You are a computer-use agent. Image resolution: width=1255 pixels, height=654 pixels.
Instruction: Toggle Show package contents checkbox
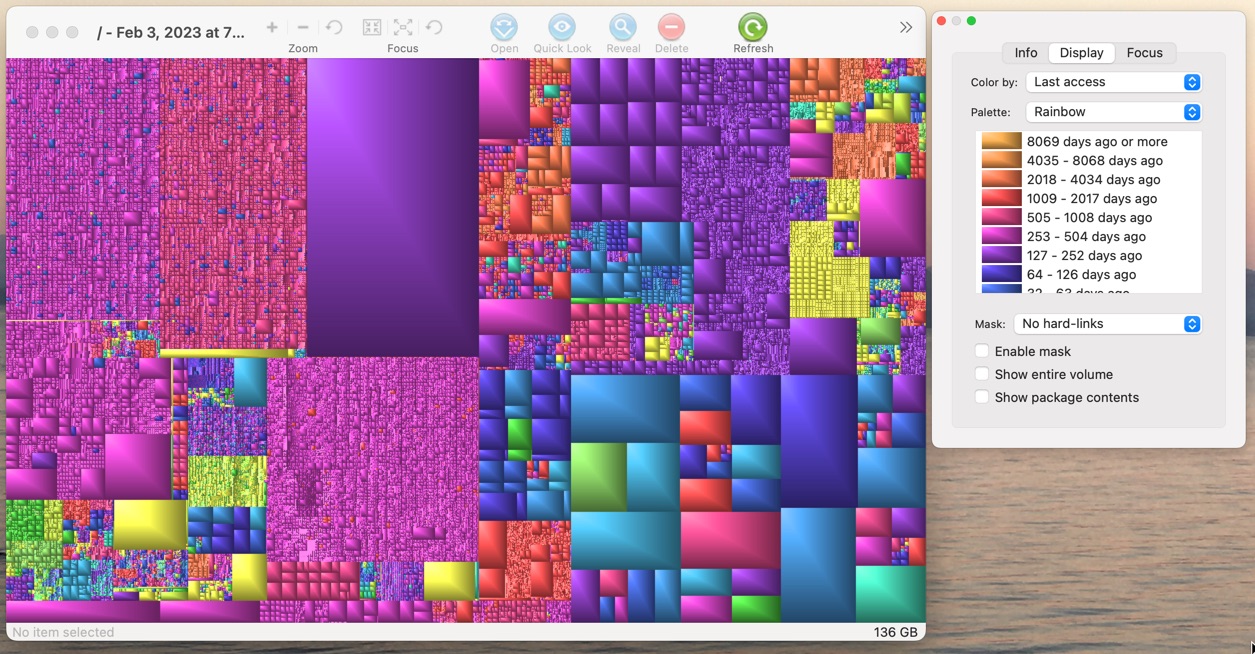982,397
